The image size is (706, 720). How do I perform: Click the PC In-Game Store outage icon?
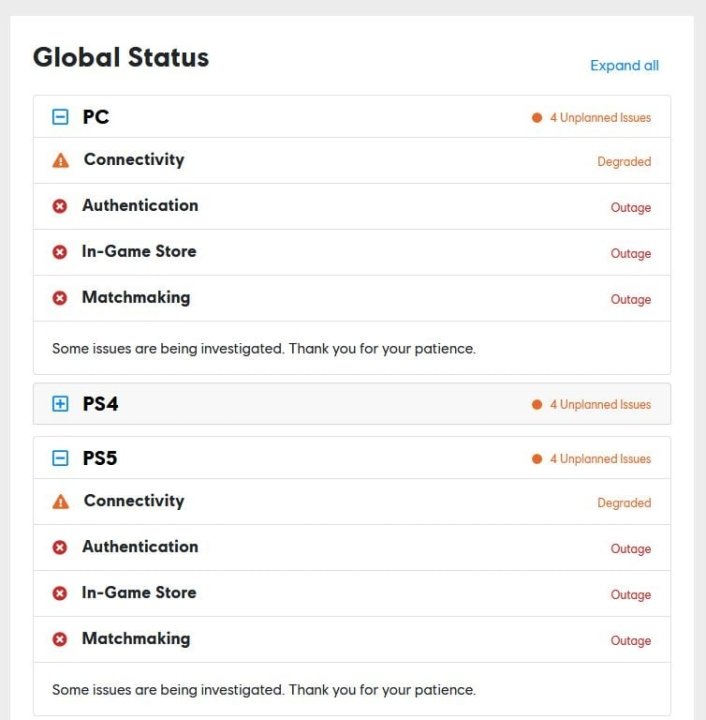[60, 252]
